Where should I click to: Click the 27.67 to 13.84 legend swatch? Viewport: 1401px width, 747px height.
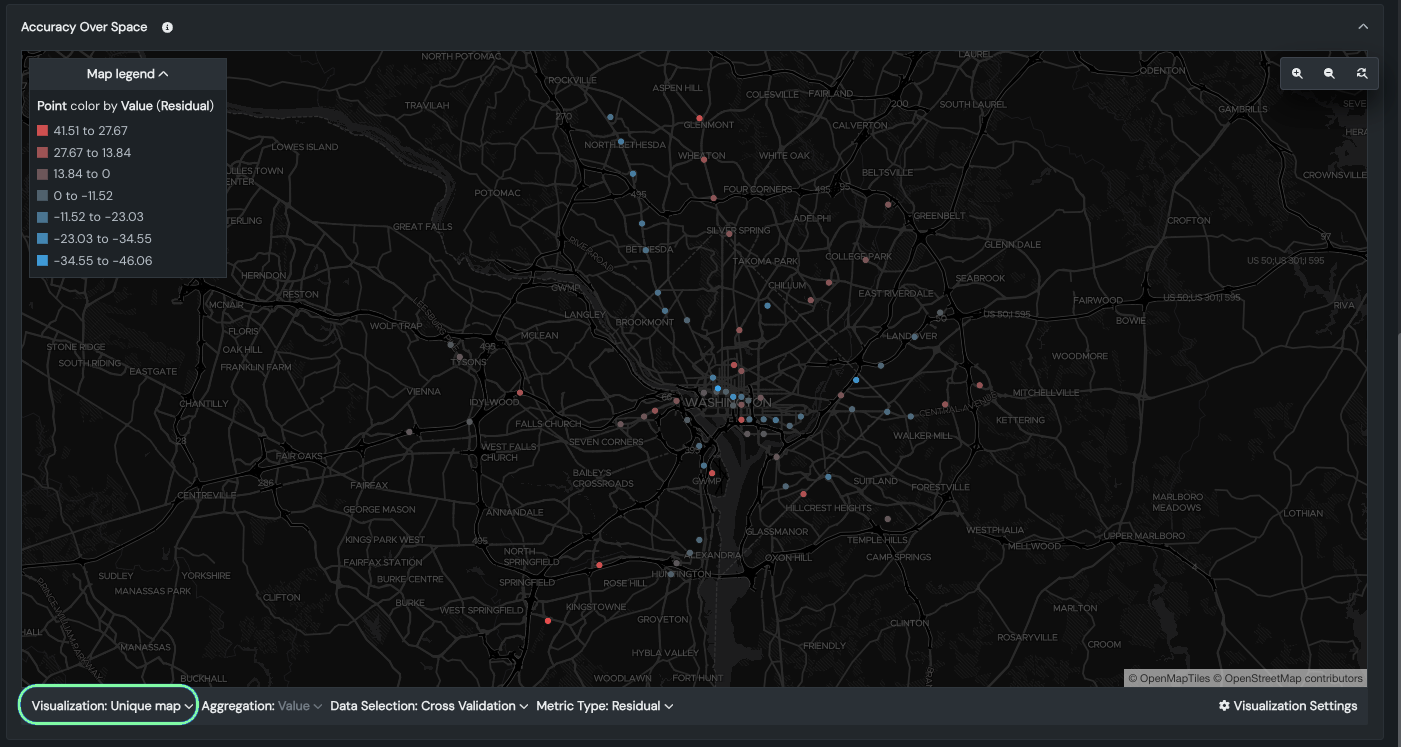tap(42, 153)
